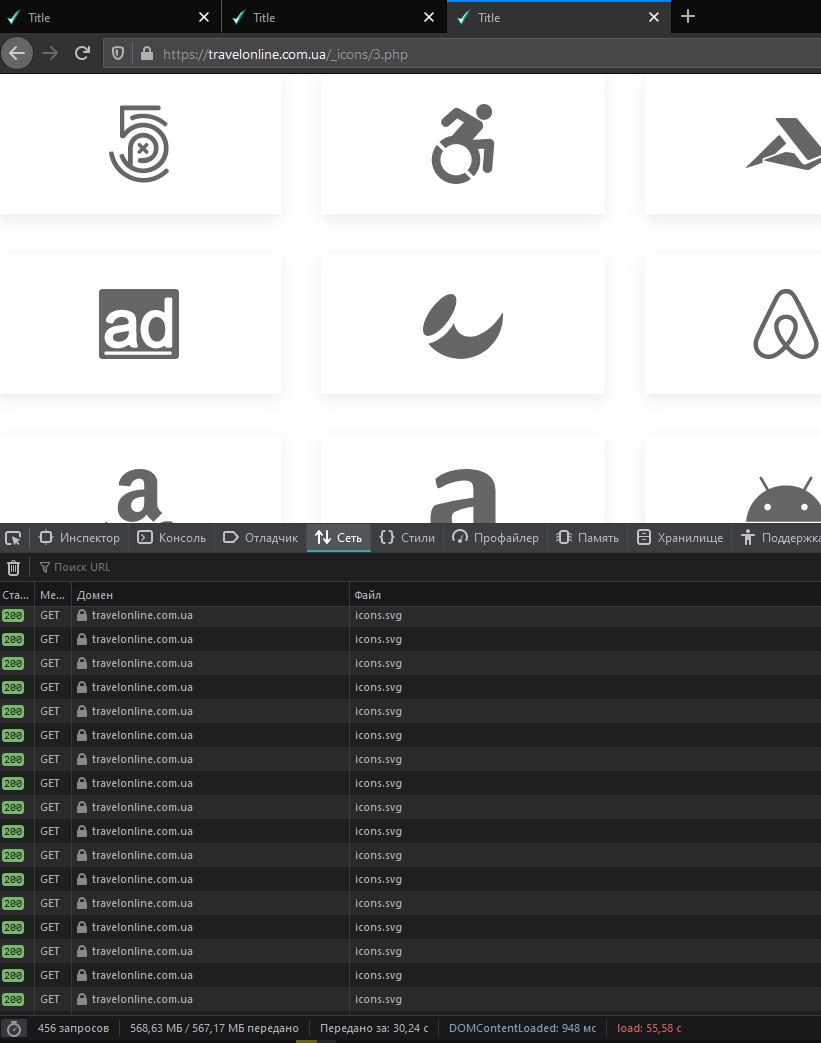Sort by the Ме... method column header
Screen dimensions: 821x1043
click(x=53, y=595)
